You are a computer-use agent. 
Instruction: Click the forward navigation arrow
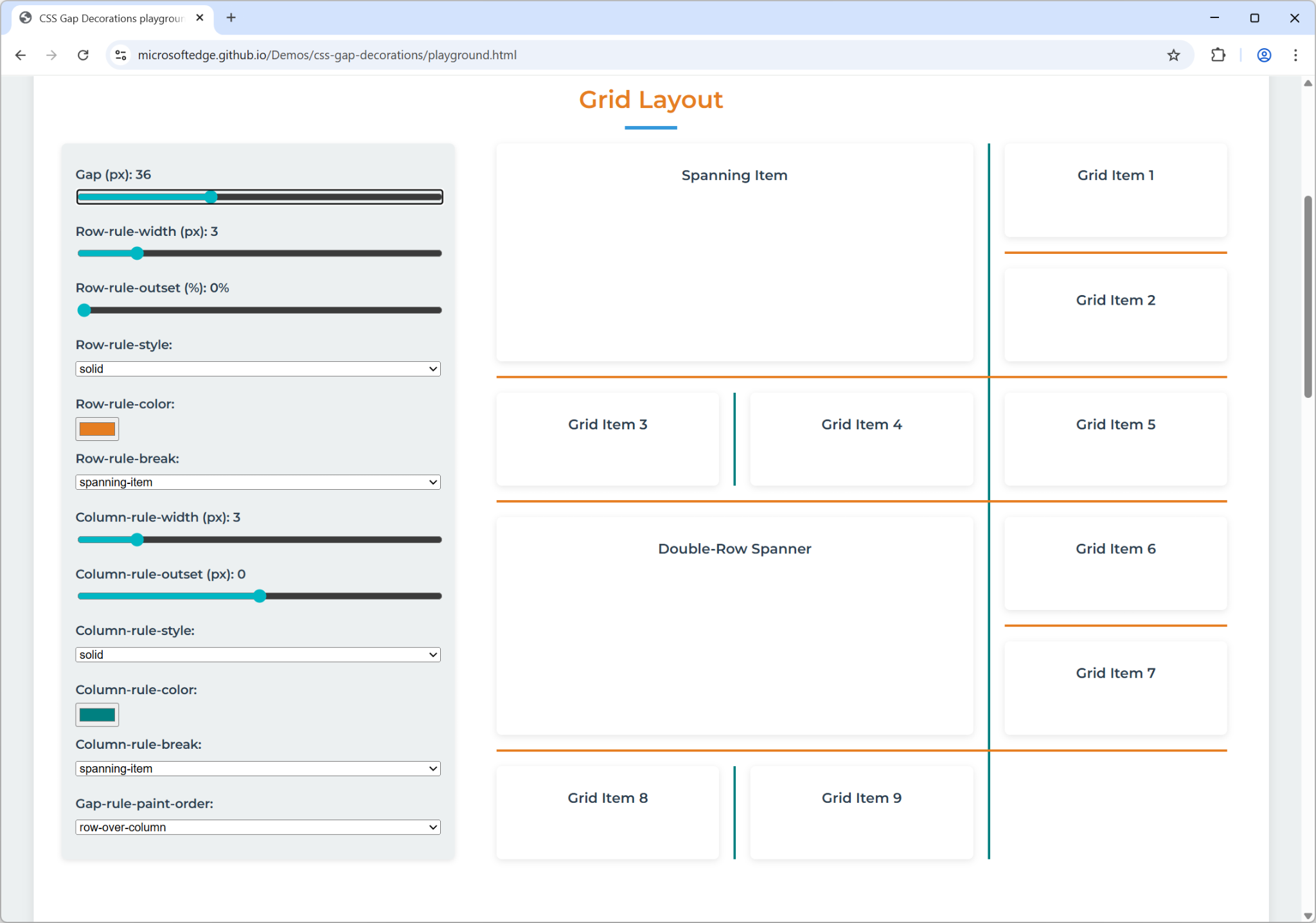click(51, 55)
